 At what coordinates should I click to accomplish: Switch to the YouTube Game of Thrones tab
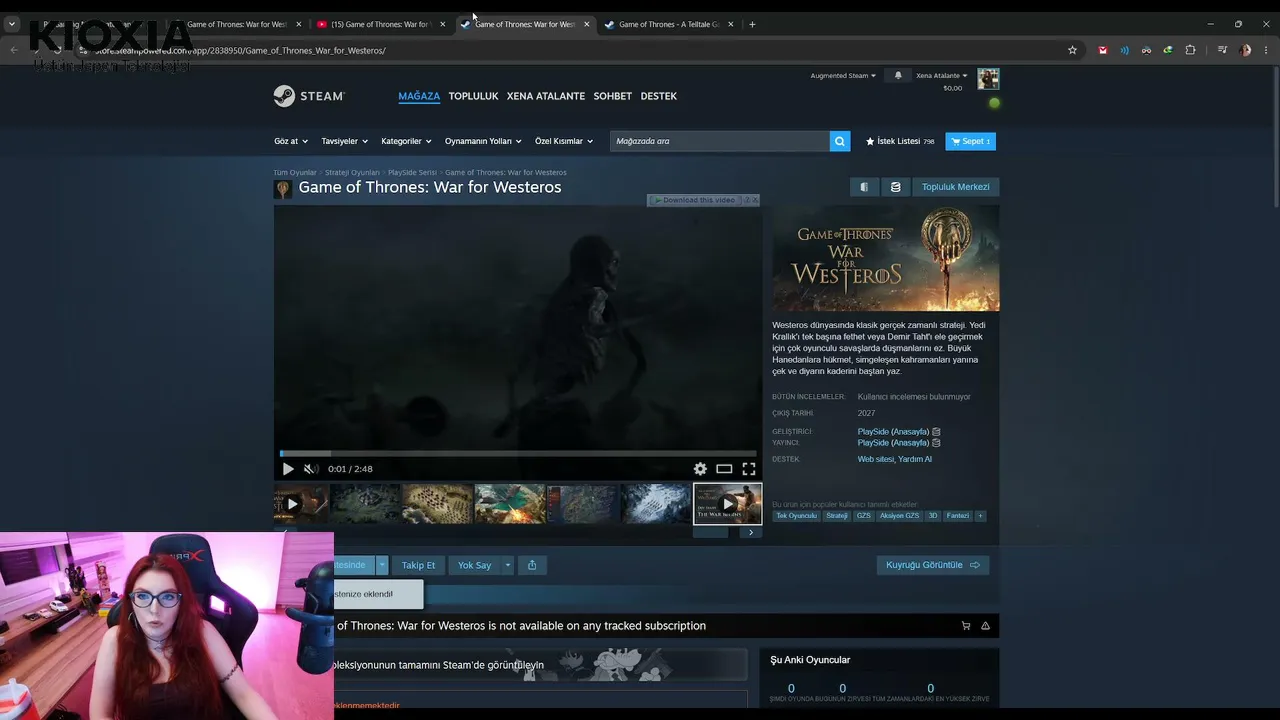[x=380, y=24]
